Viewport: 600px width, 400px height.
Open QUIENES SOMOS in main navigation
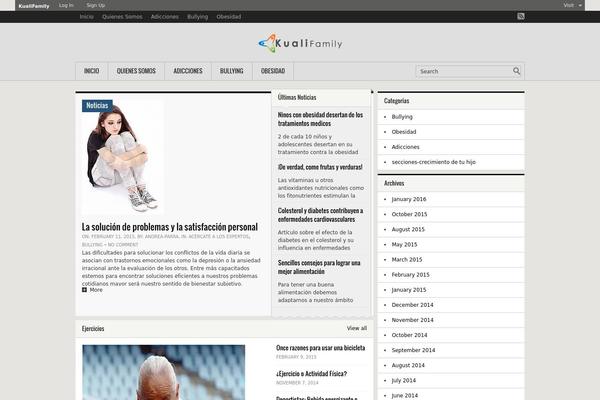(136, 71)
